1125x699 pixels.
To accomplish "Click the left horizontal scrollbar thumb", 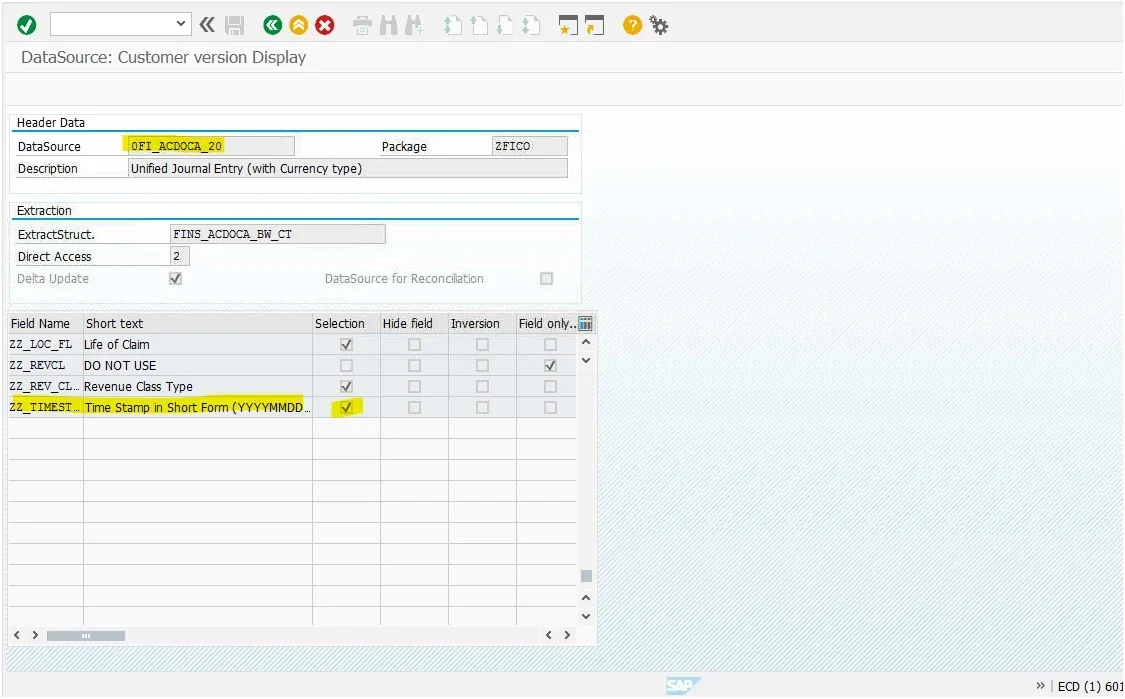I will [86, 636].
